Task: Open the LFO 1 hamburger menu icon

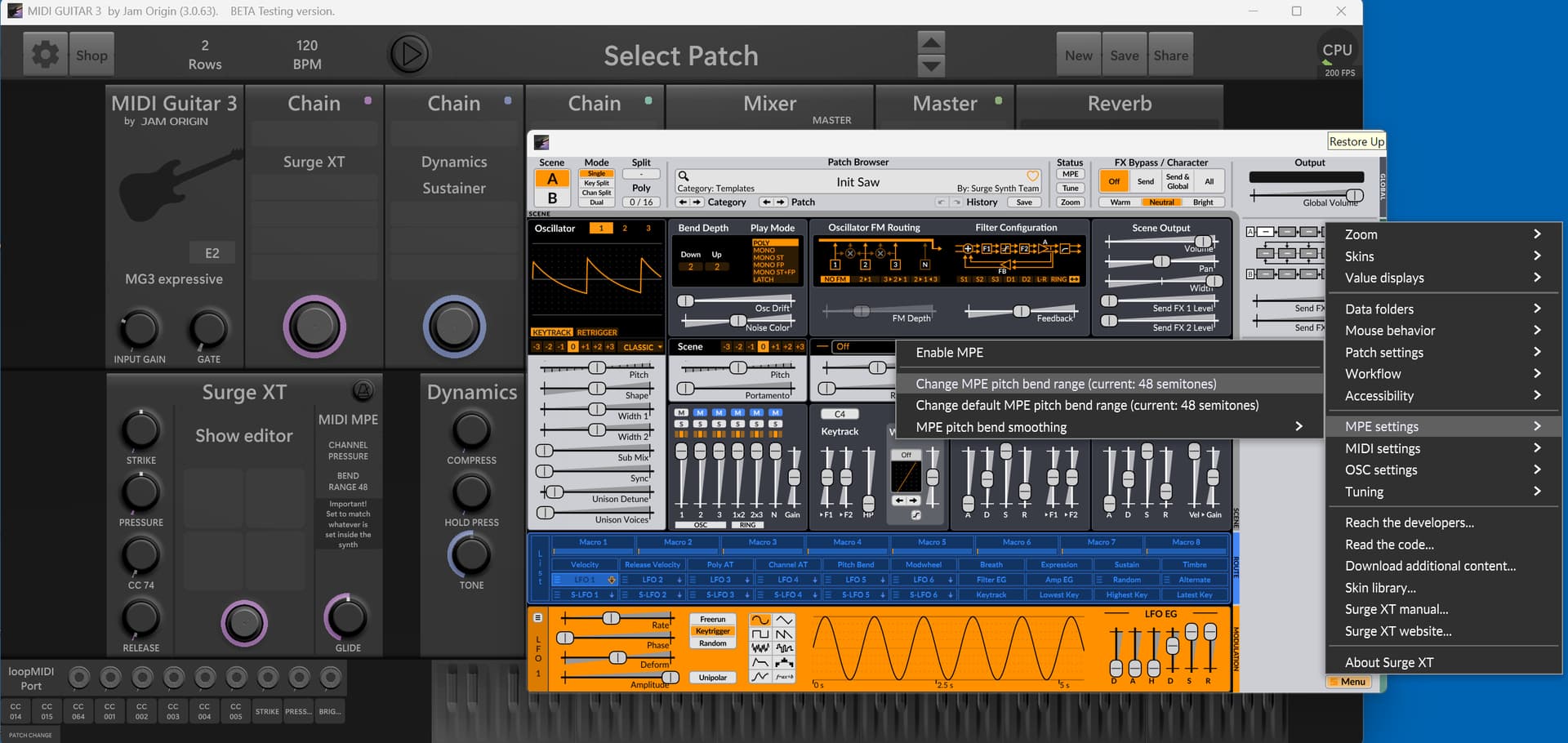Action: (538, 618)
